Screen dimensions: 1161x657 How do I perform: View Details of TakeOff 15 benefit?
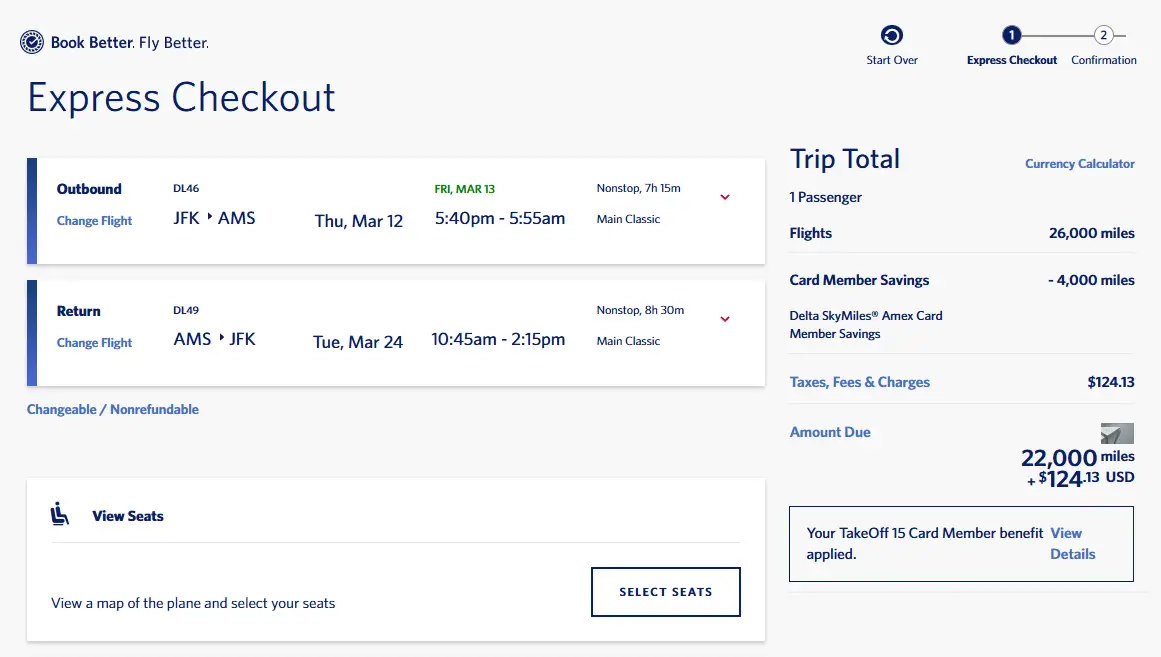(x=1072, y=543)
